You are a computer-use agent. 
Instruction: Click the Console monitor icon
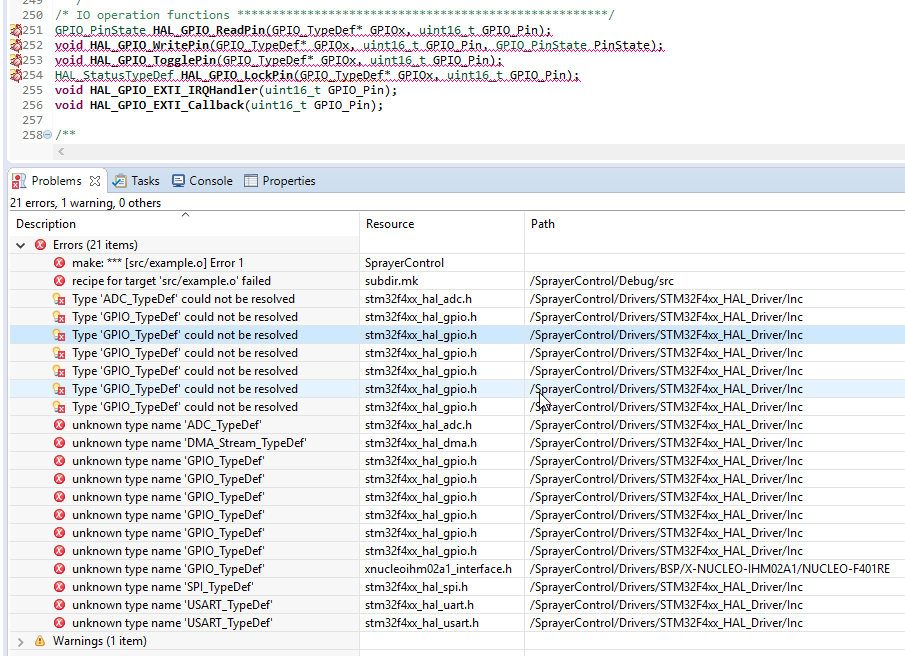pos(178,181)
